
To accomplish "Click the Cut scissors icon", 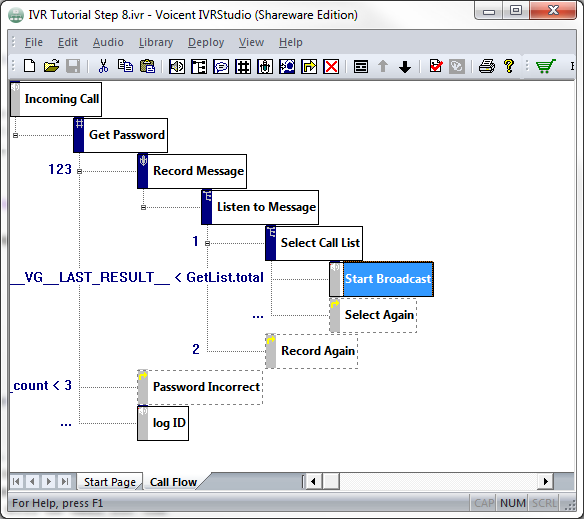I will tap(103, 66).
